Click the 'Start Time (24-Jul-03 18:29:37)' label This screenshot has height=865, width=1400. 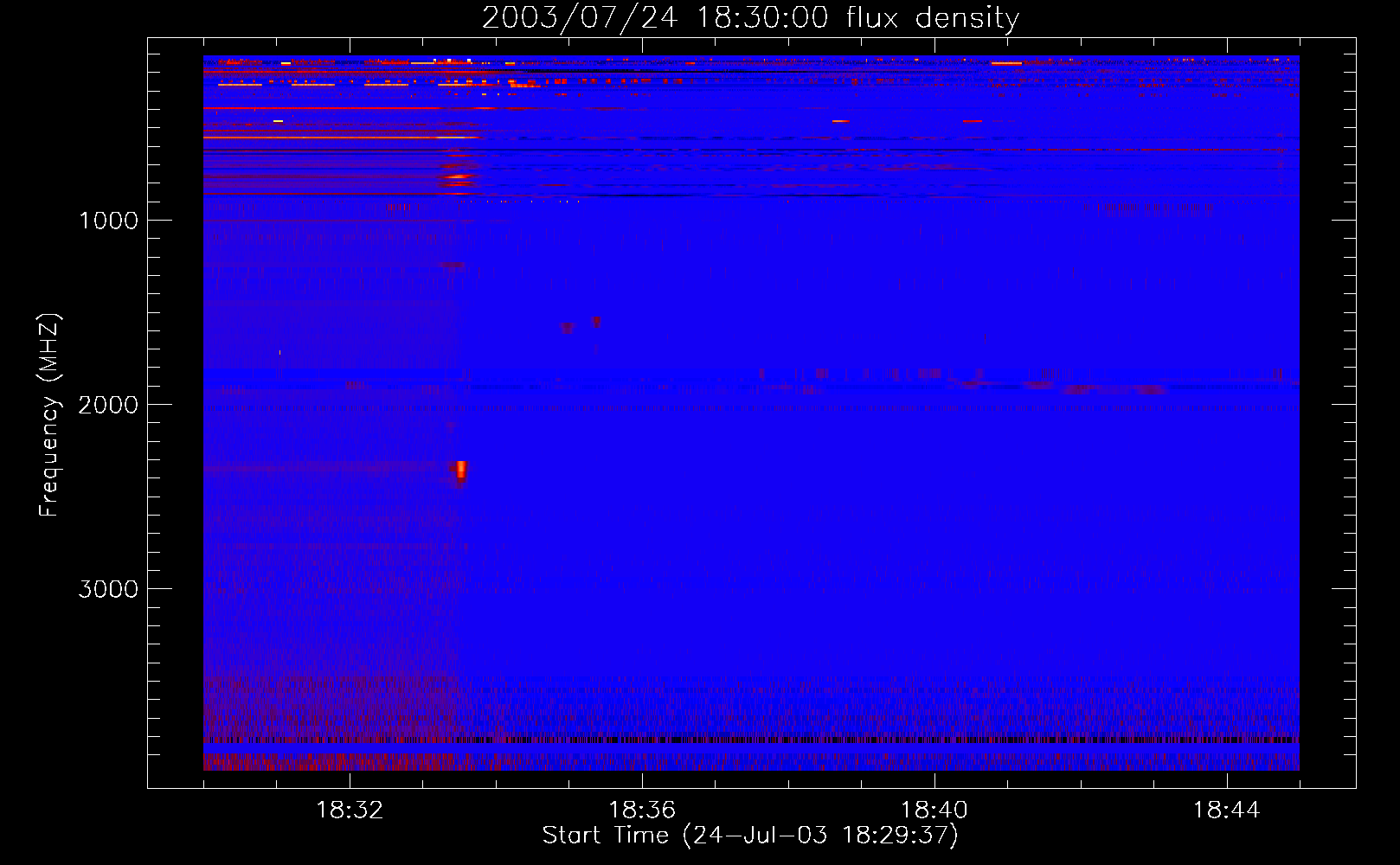pos(750,836)
